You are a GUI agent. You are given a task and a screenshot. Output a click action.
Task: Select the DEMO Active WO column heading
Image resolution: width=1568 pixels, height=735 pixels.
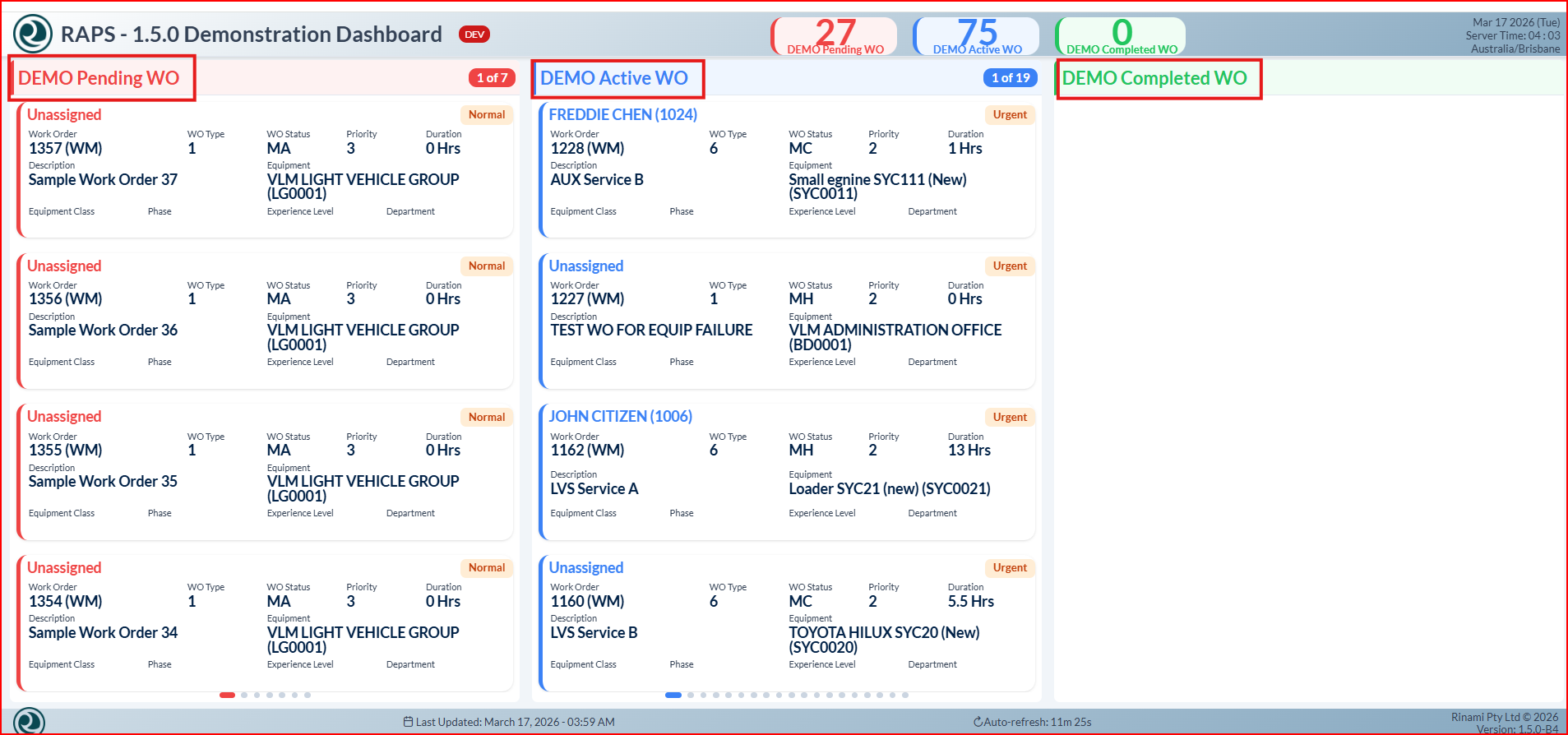(x=614, y=78)
